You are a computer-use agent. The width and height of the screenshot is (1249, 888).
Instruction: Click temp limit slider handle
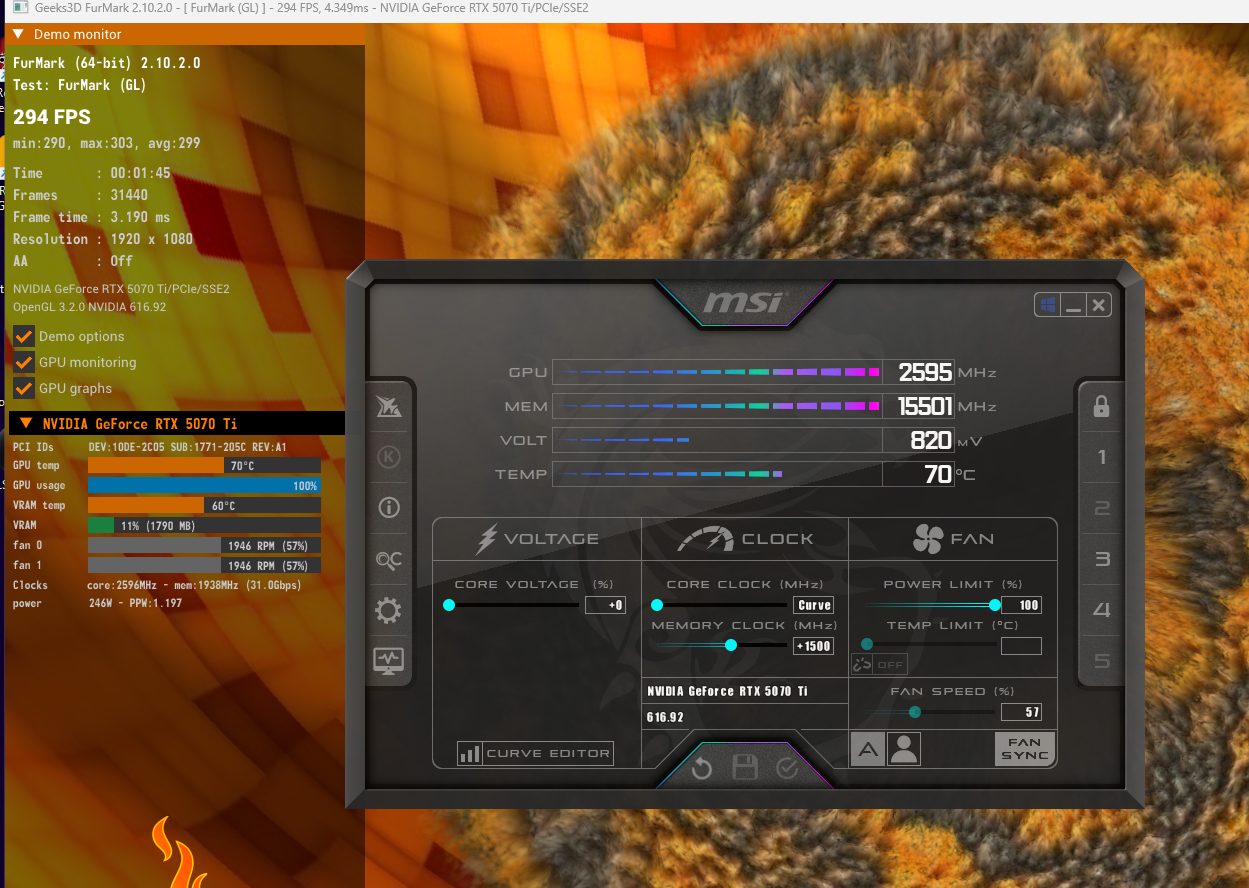(x=867, y=645)
